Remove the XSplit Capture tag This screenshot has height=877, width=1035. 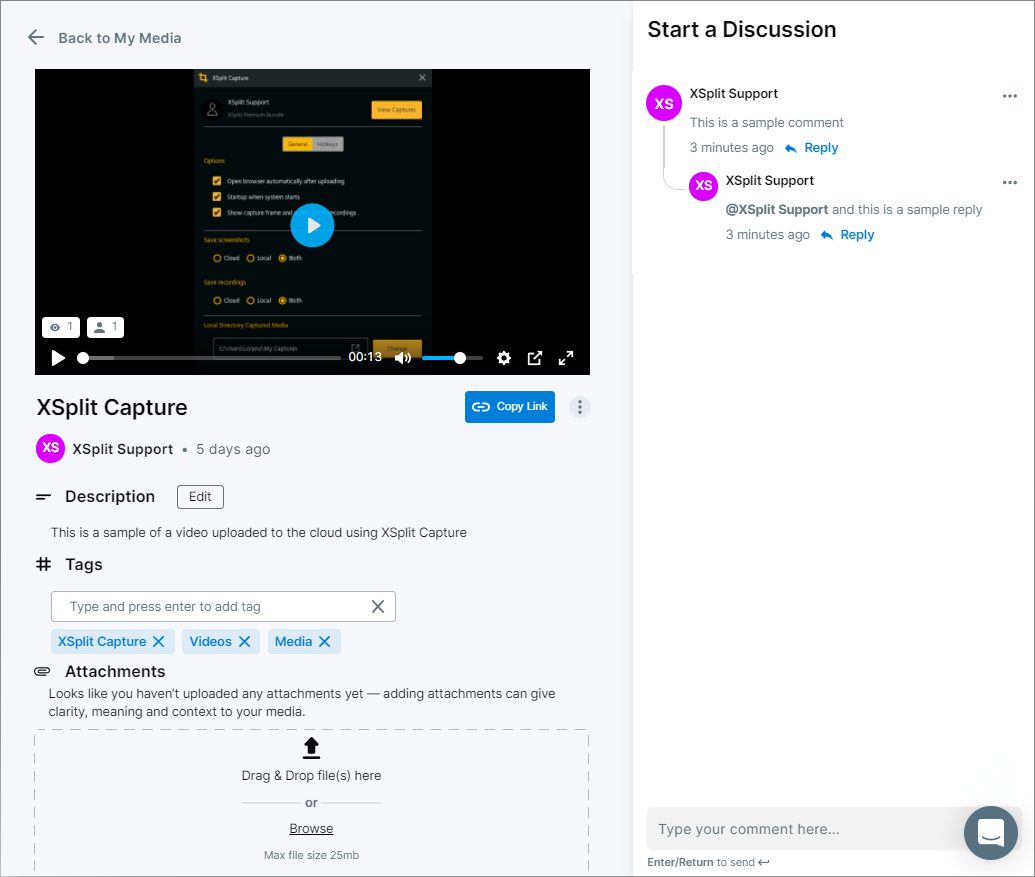[x=158, y=641]
